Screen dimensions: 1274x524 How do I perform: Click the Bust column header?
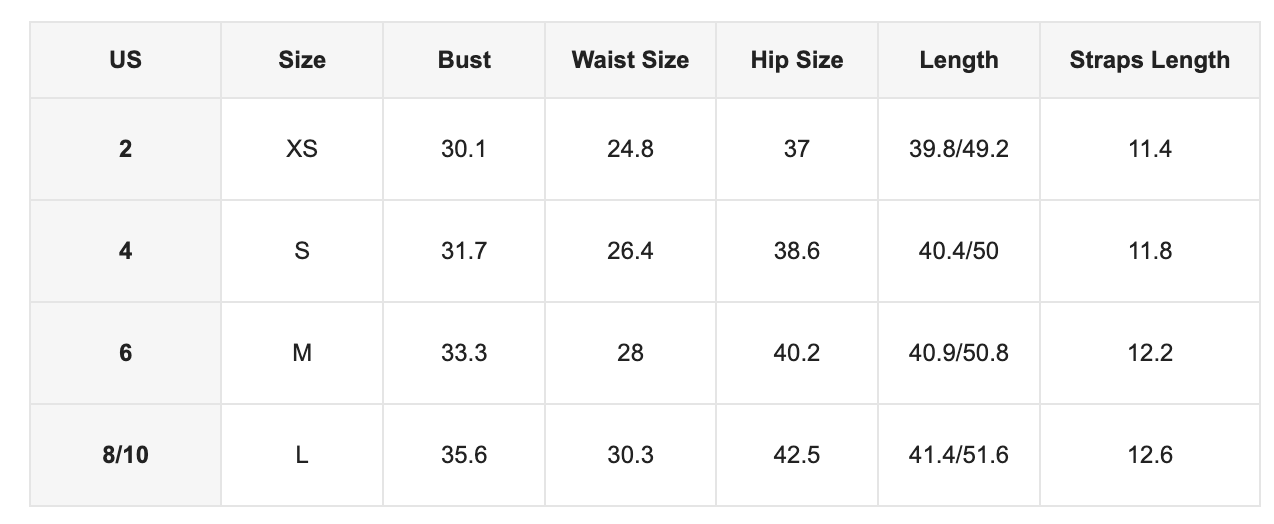point(464,60)
